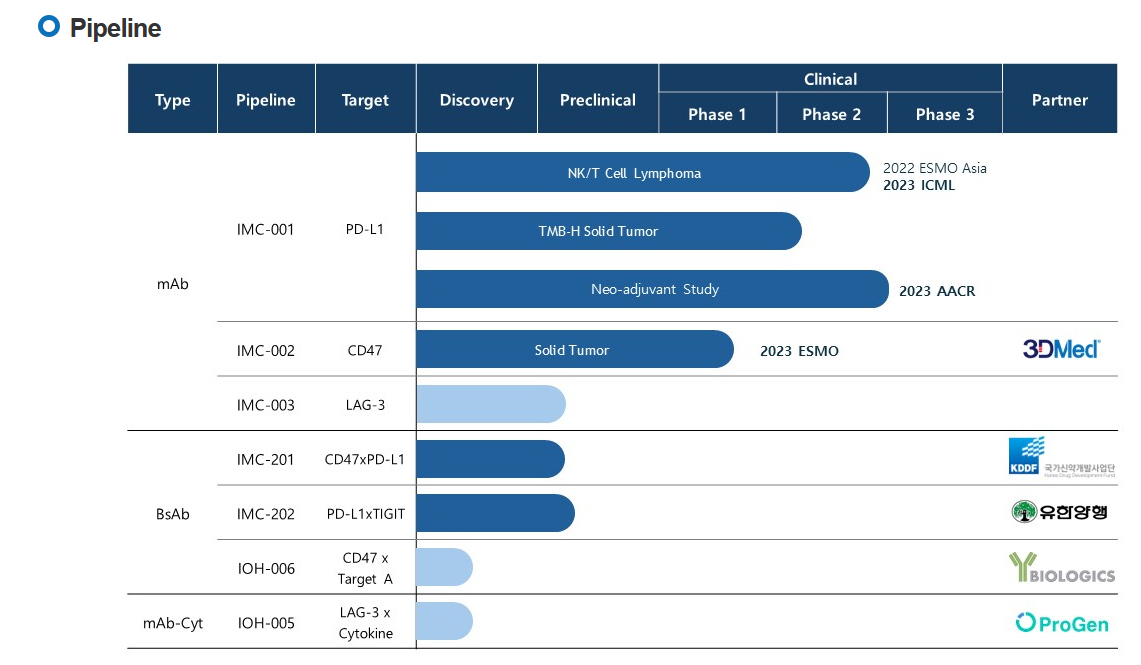The height and width of the screenshot is (665, 1141).
Task: Click the IMC-202 dark blue bar
Action: click(x=496, y=513)
